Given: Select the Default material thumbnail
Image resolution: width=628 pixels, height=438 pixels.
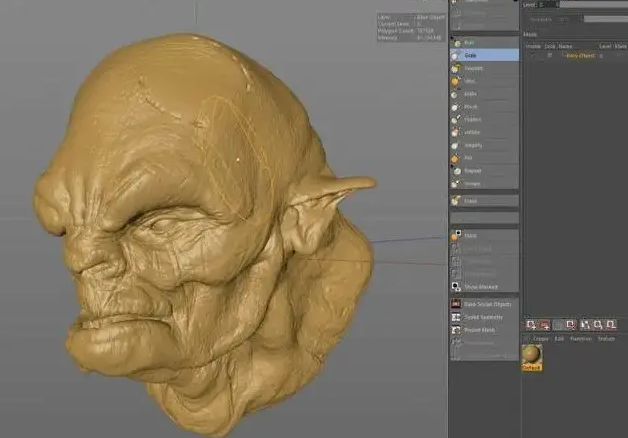Looking at the screenshot, I should click(x=532, y=358).
